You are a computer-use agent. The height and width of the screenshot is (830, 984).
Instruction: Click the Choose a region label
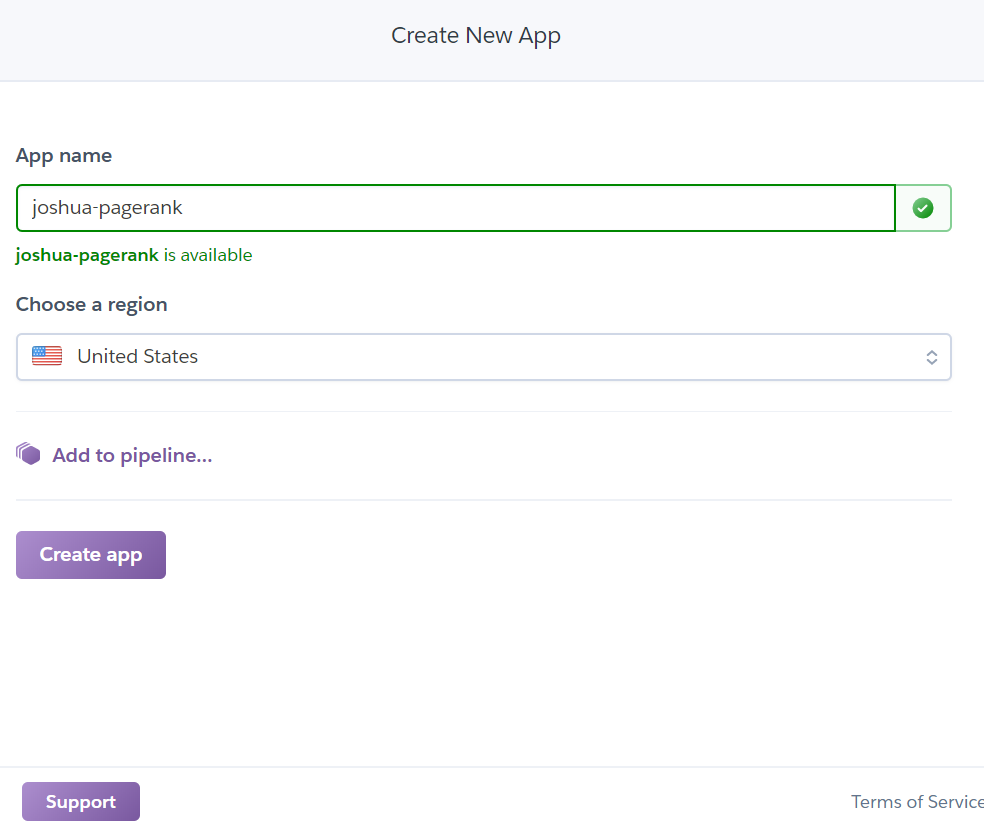tap(92, 304)
